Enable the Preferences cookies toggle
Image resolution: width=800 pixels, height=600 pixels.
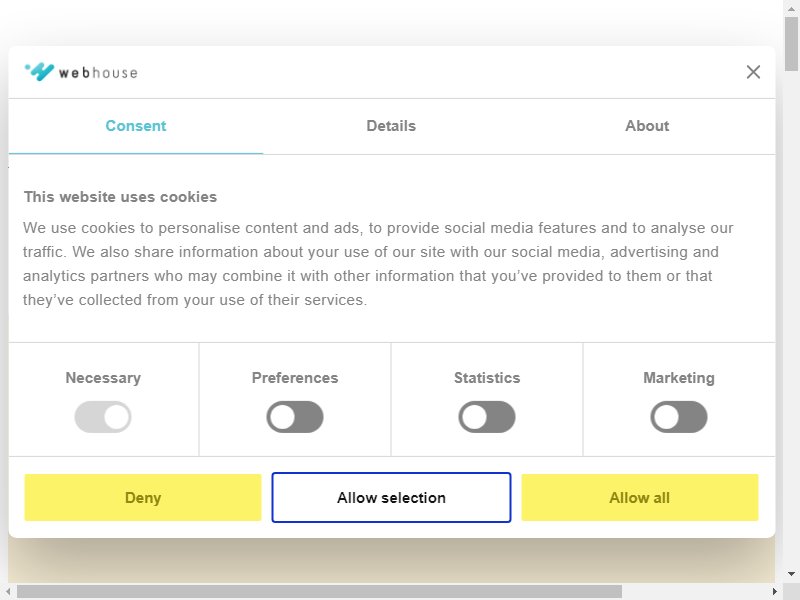tap(295, 417)
